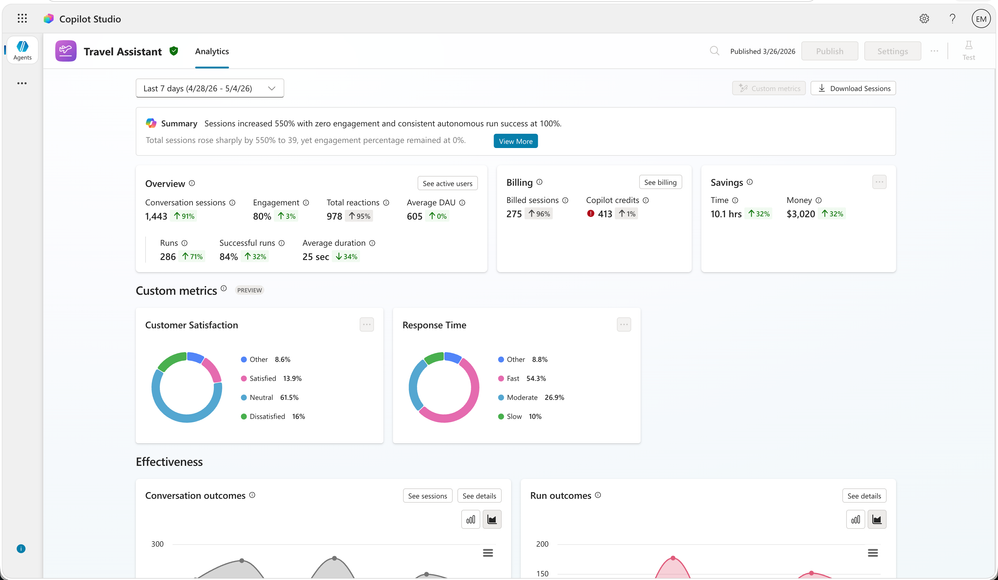
Task: Click the Copilot Studio logo icon
Action: tap(48, 19)
